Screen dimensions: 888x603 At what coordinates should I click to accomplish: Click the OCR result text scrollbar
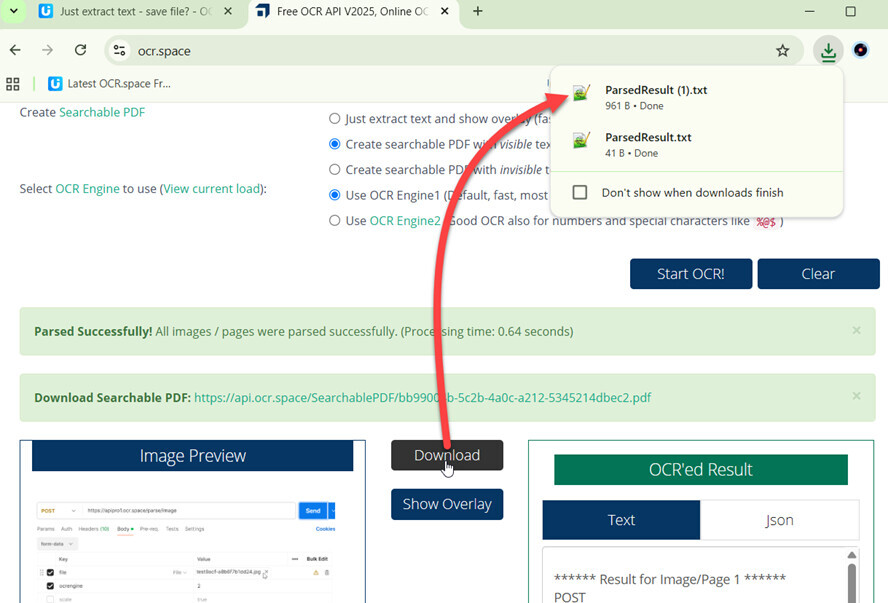click(x=852, y=580)
